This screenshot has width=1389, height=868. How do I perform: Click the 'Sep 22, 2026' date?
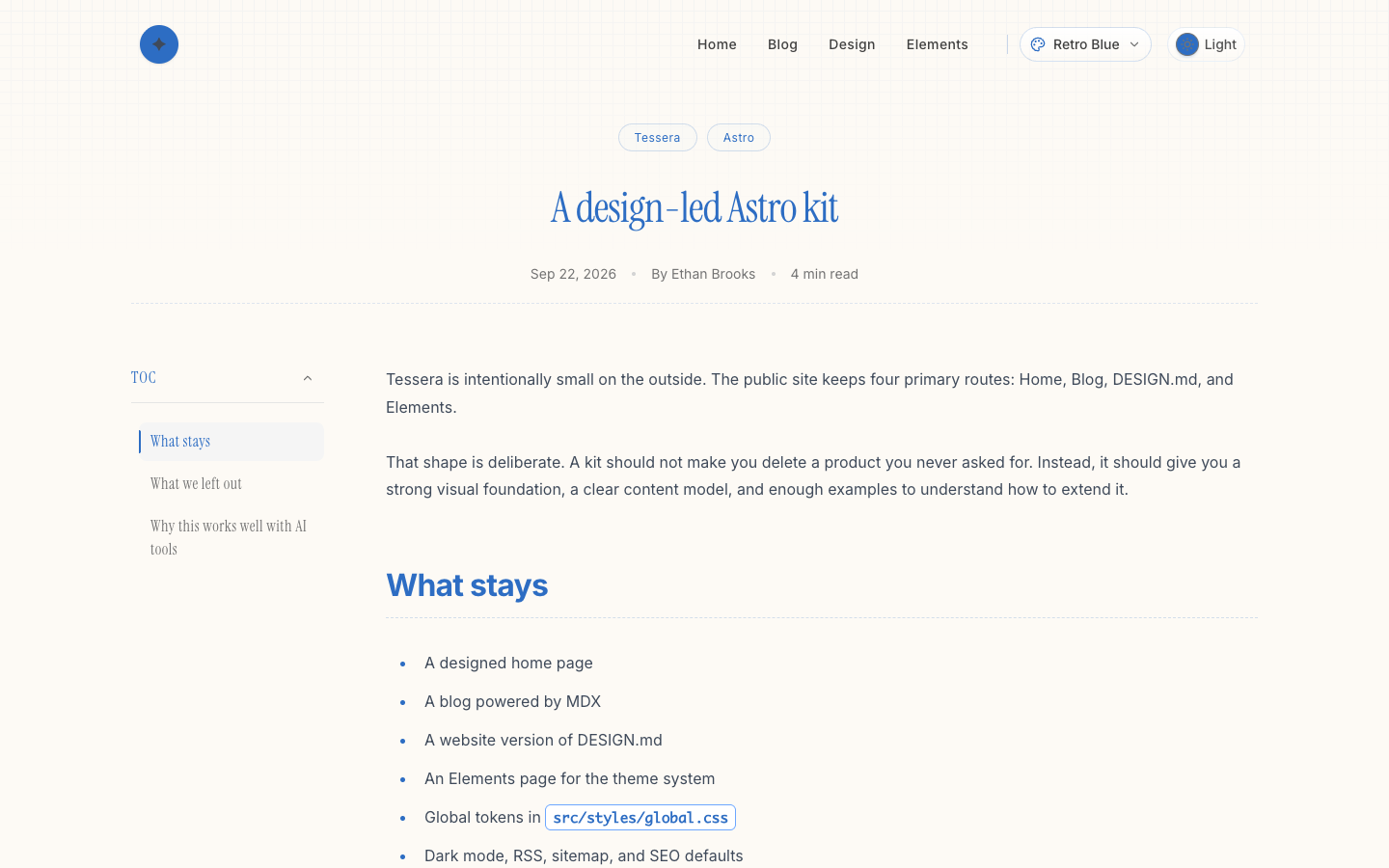573,274
